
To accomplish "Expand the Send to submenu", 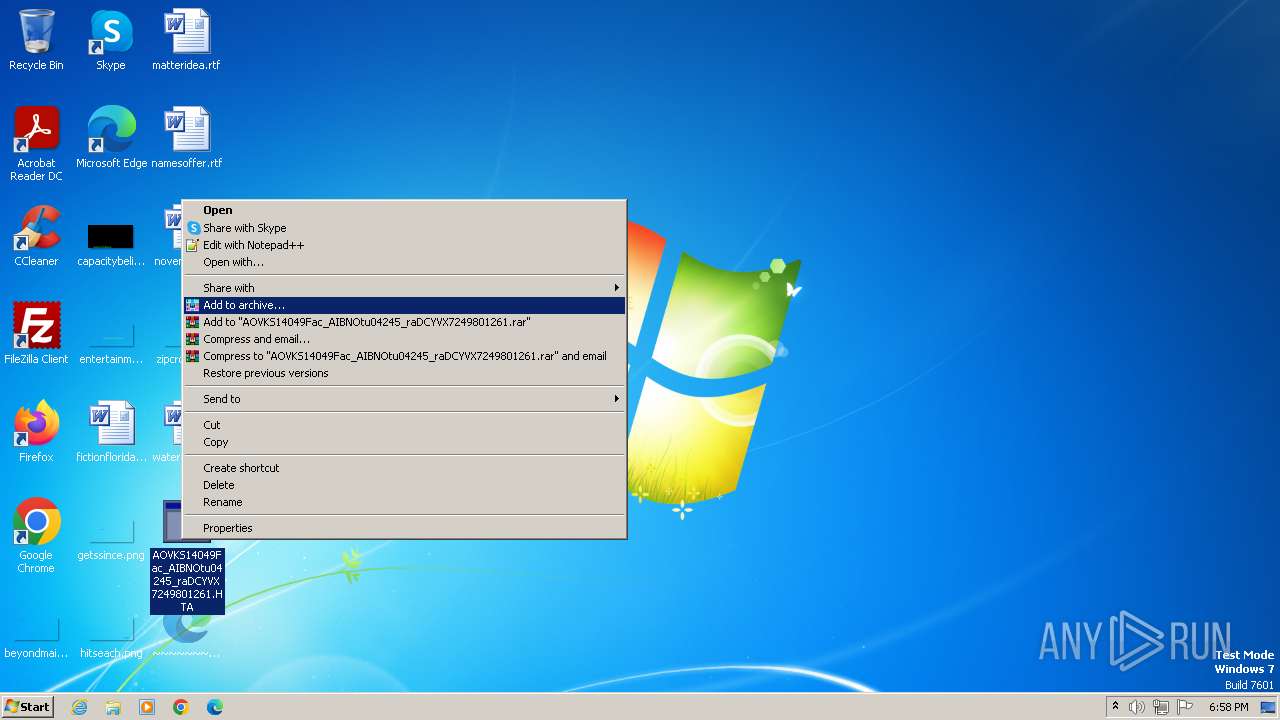I will pyautogui.click(x=404, y=399).
